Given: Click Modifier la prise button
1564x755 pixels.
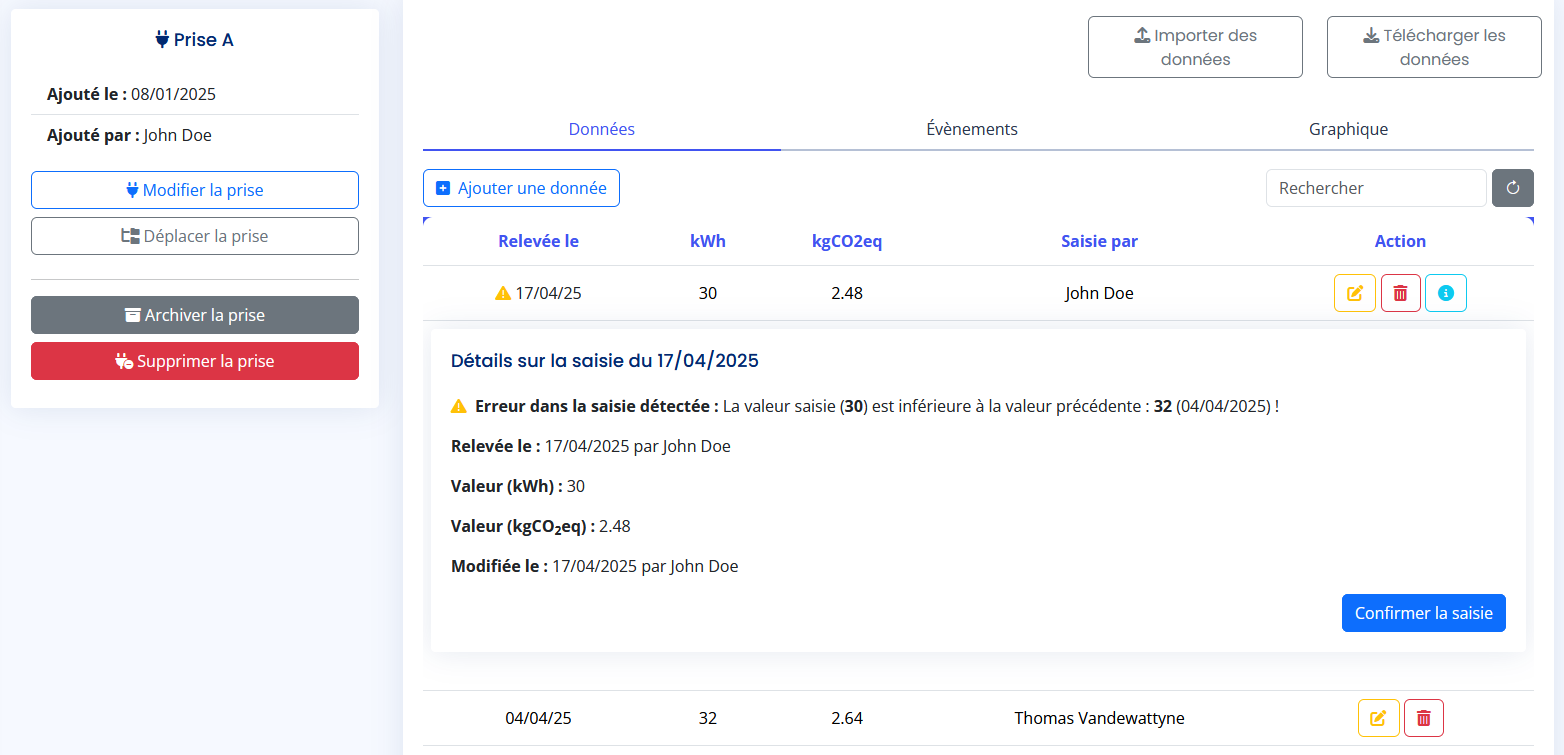Looking at the screenshot, I should point(195,190).
